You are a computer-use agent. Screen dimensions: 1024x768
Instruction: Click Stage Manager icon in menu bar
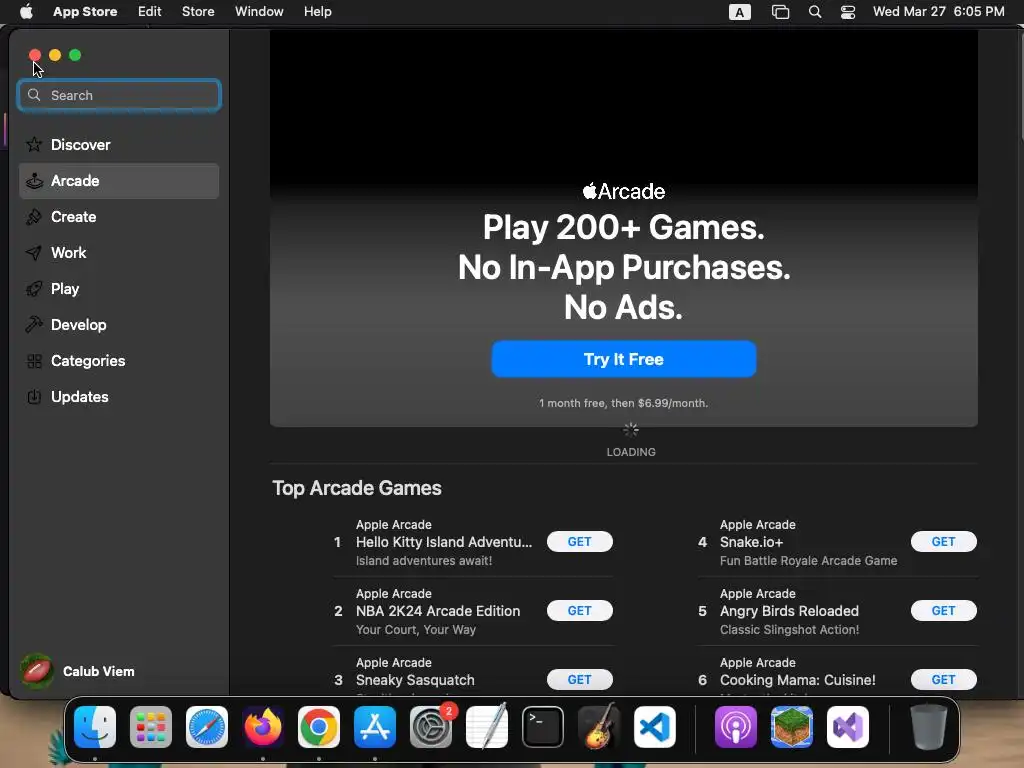click(x=780, y=12)
